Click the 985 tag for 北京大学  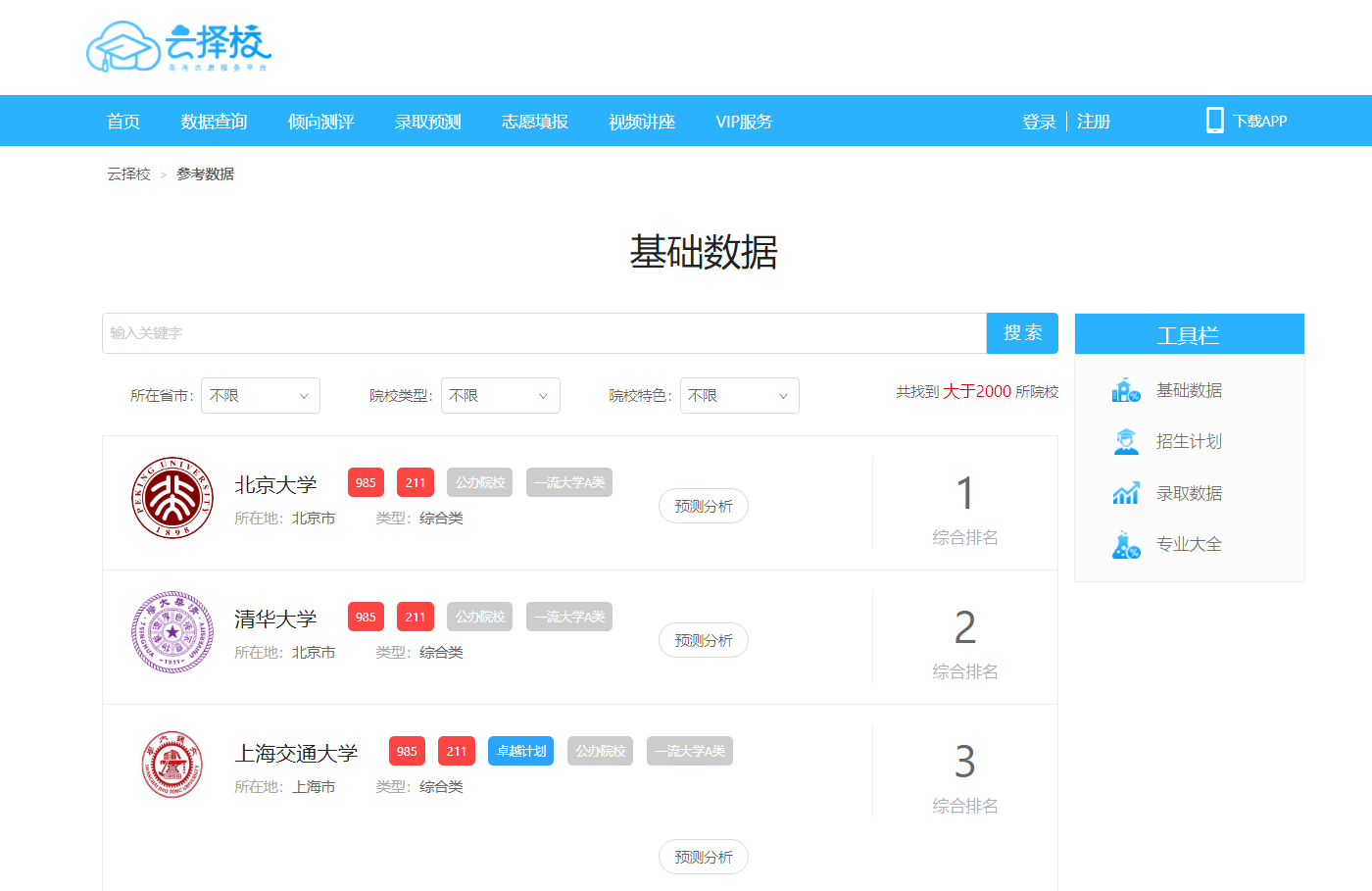pos(366,482)
